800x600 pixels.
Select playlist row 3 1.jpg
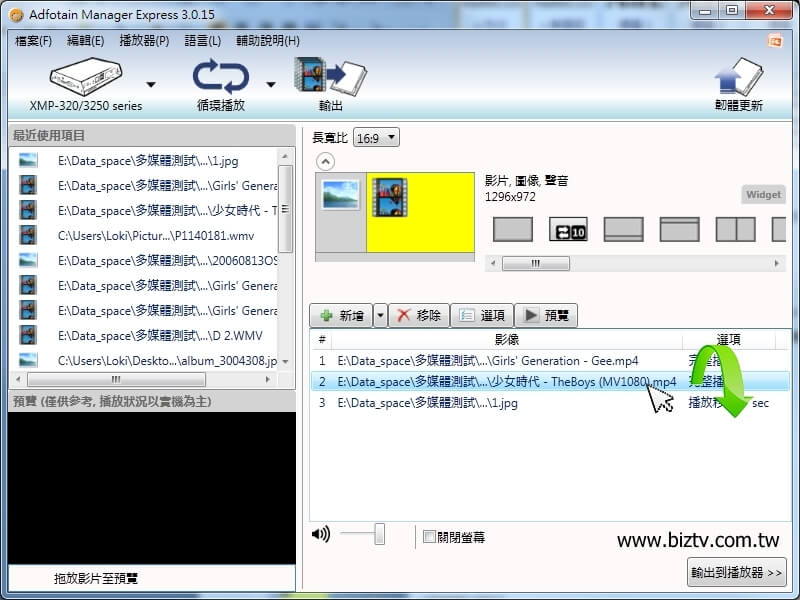pos(550,403)
